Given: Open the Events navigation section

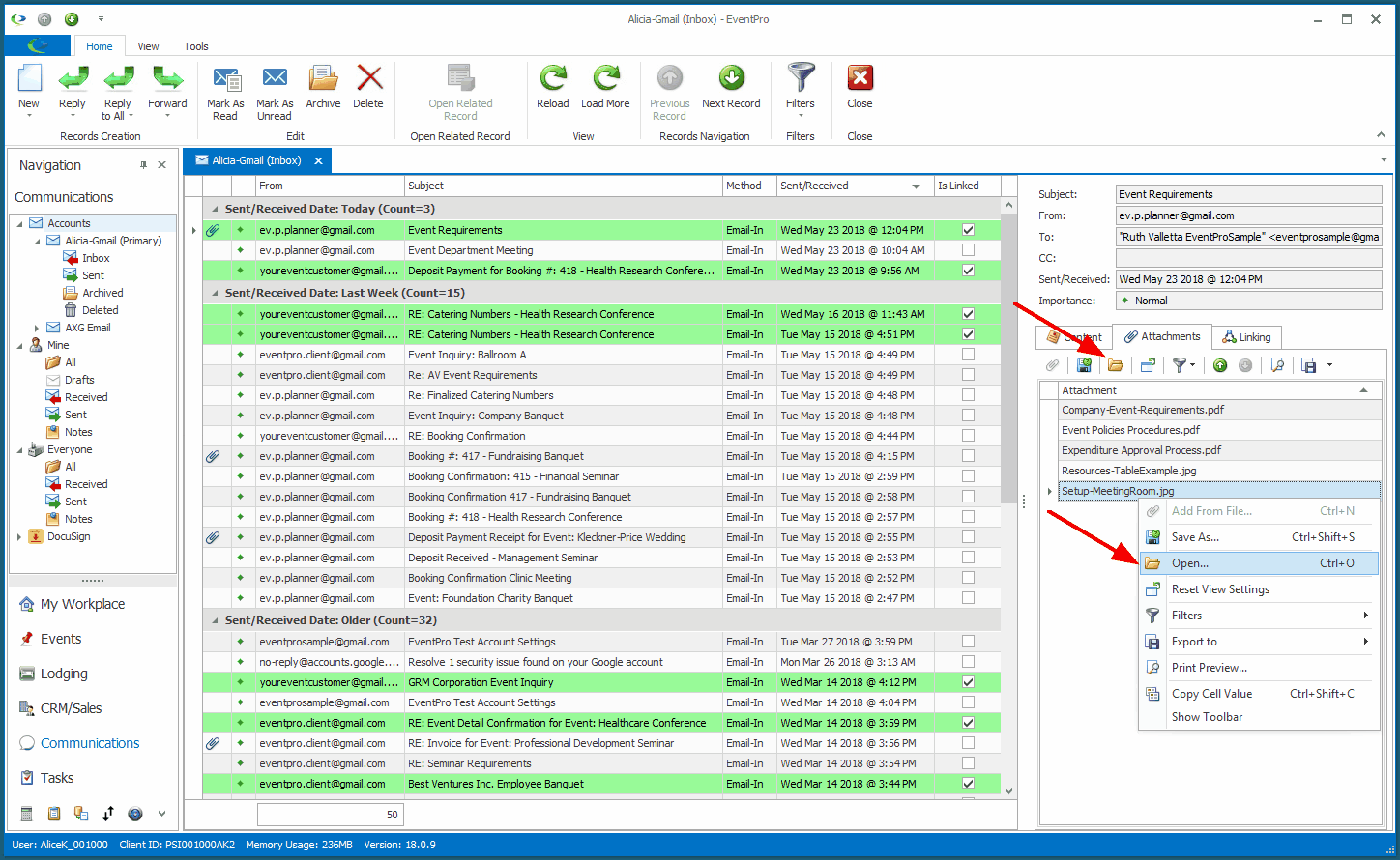Looking at the screenshot, I should click(61, 639).
